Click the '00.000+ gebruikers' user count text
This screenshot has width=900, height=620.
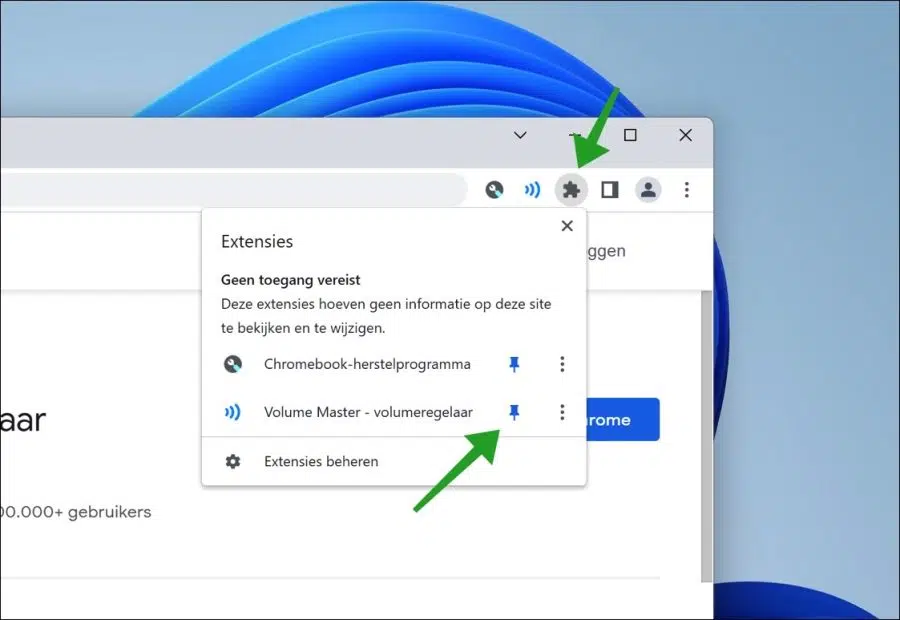tap(76, 512)
